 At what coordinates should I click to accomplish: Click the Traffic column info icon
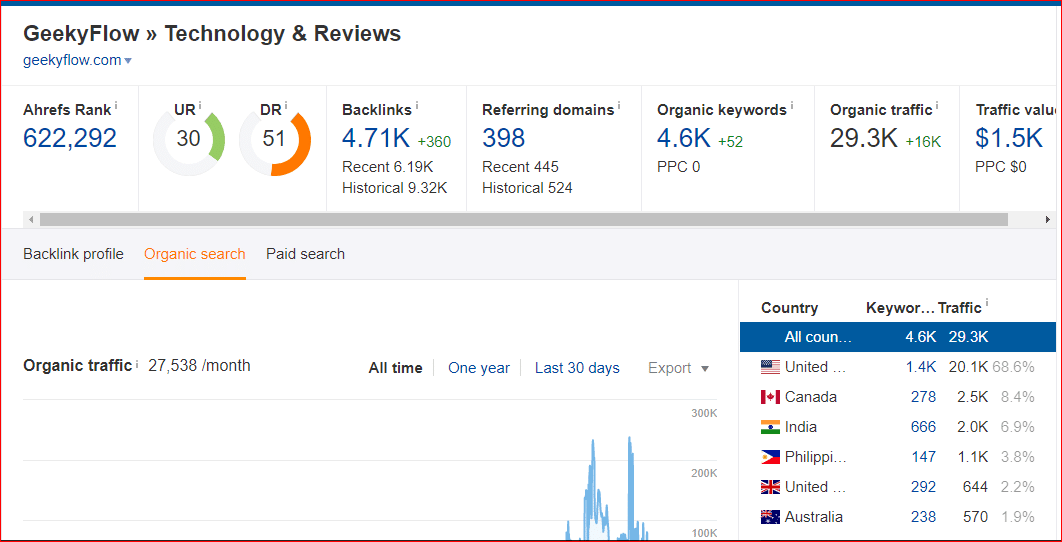click(986, 304)
